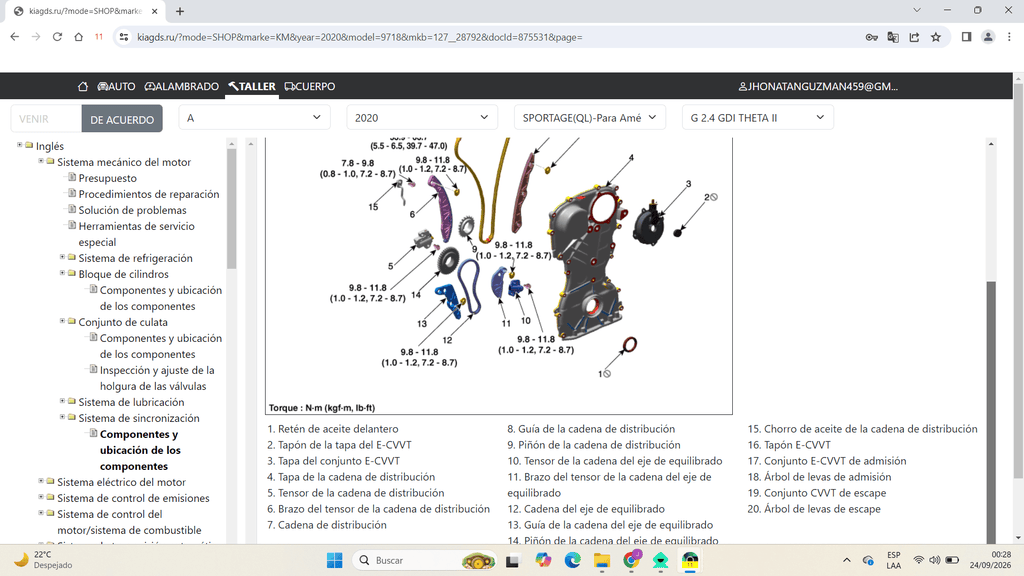
Task: Expand Sistema de control de emisiones node
Action: [x=41, y=497]
